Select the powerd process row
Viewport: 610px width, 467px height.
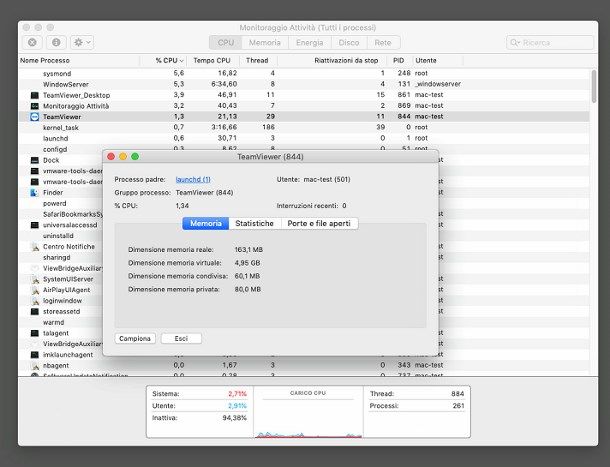click(x=61, y=203)
